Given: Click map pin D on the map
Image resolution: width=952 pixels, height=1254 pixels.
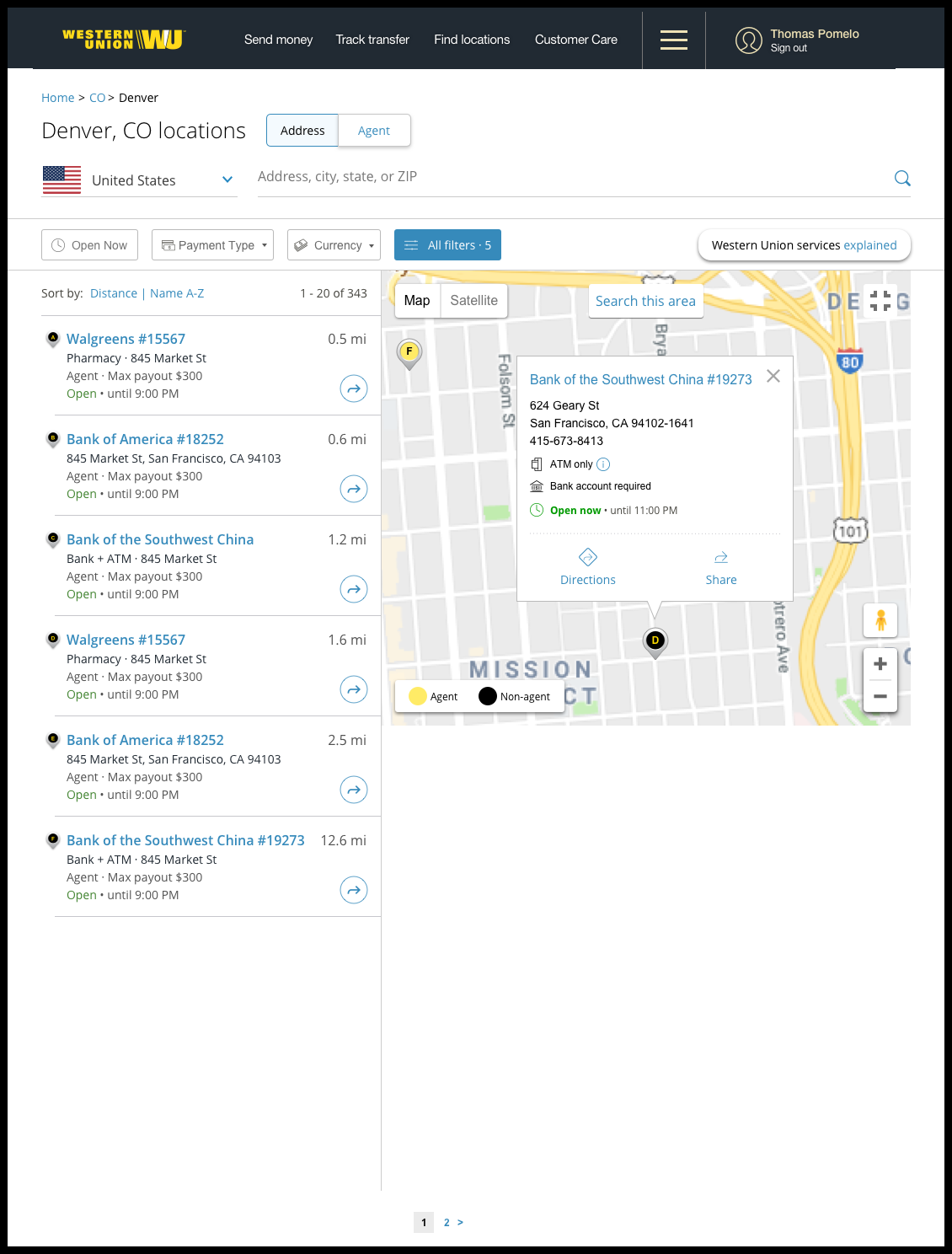Looking at the screenshot, I should click(655, 642).
